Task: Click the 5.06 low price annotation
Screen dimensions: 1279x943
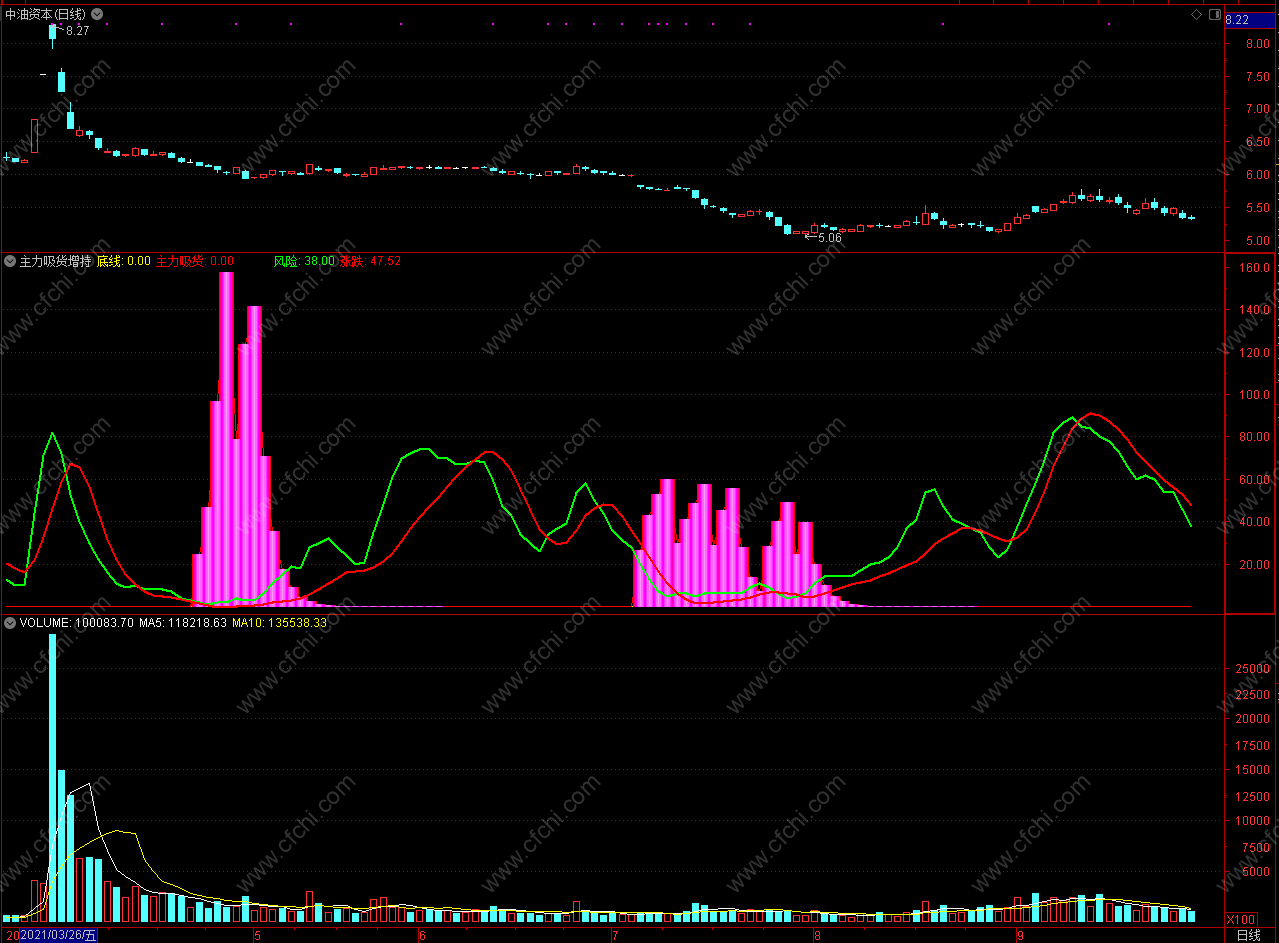Action: pos(829,238)
